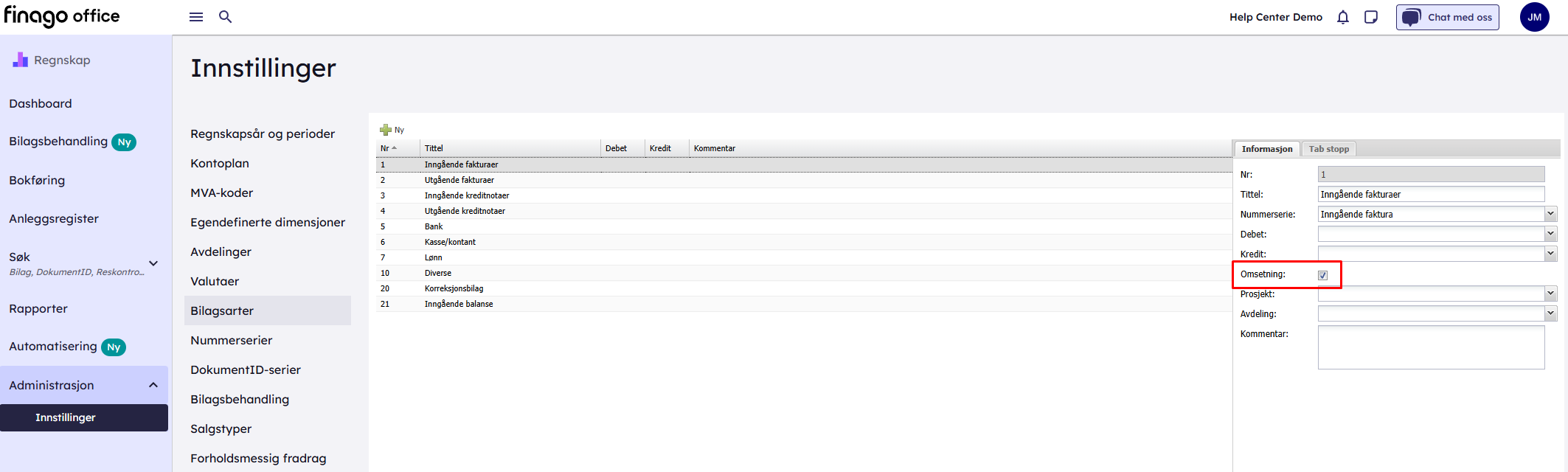Screen dimensions: 1568x472
Task: Click the search magnifier icon
Action: (x=226, y=17)
